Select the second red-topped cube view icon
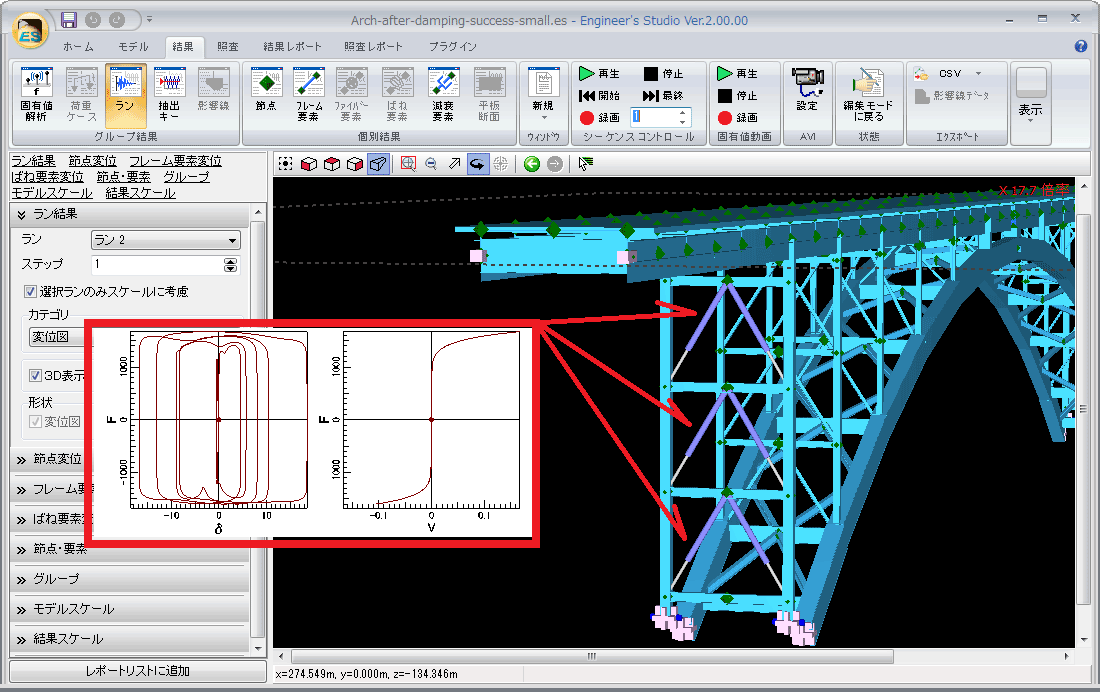 [332, 164]
